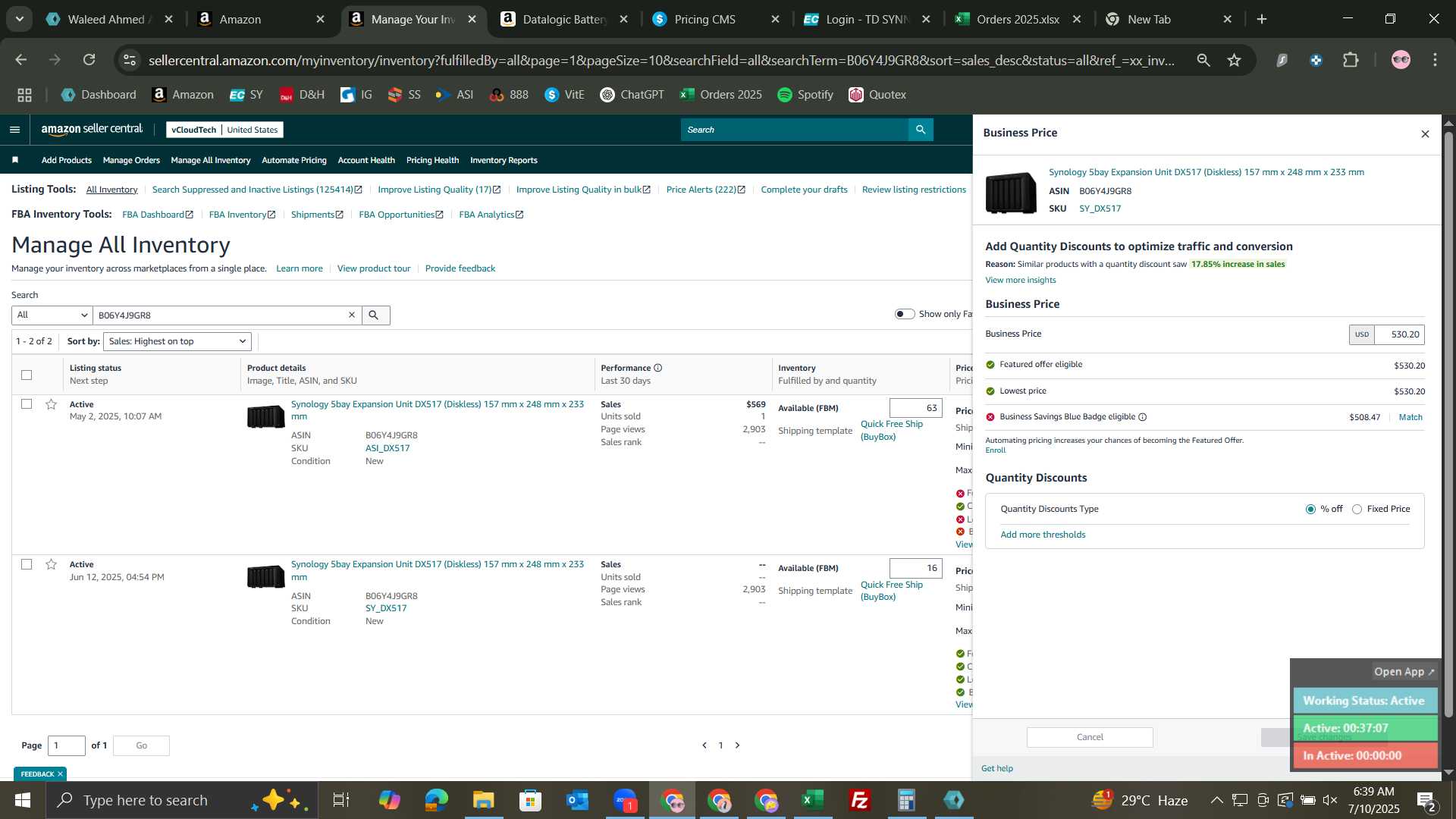Open the Quick Free Ship template for ASI_DX517
The height and width of the screenshot is (819, 1456).
(892, 430)
